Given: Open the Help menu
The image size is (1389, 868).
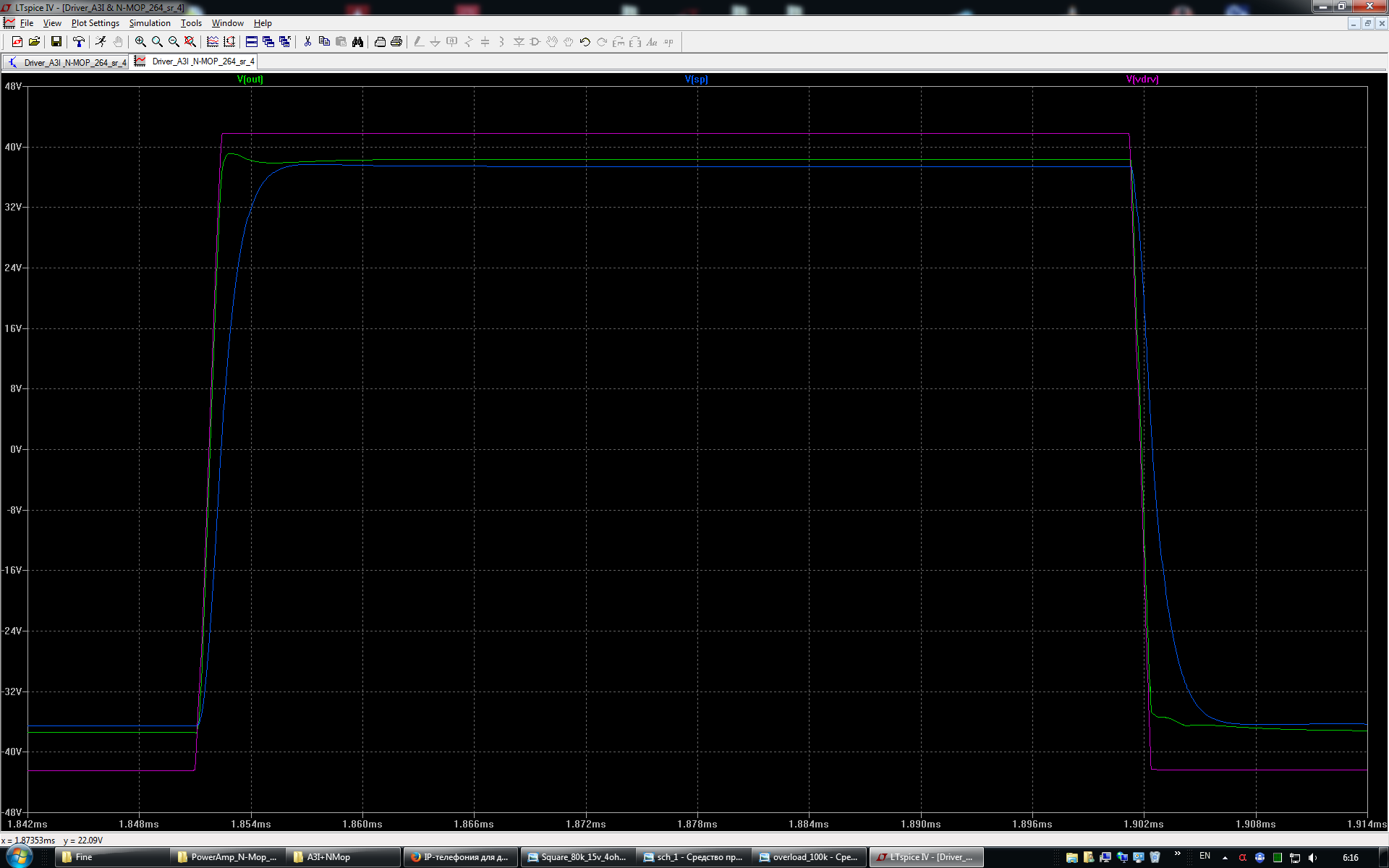Looking at the screenshot, I should click(263, 23).
